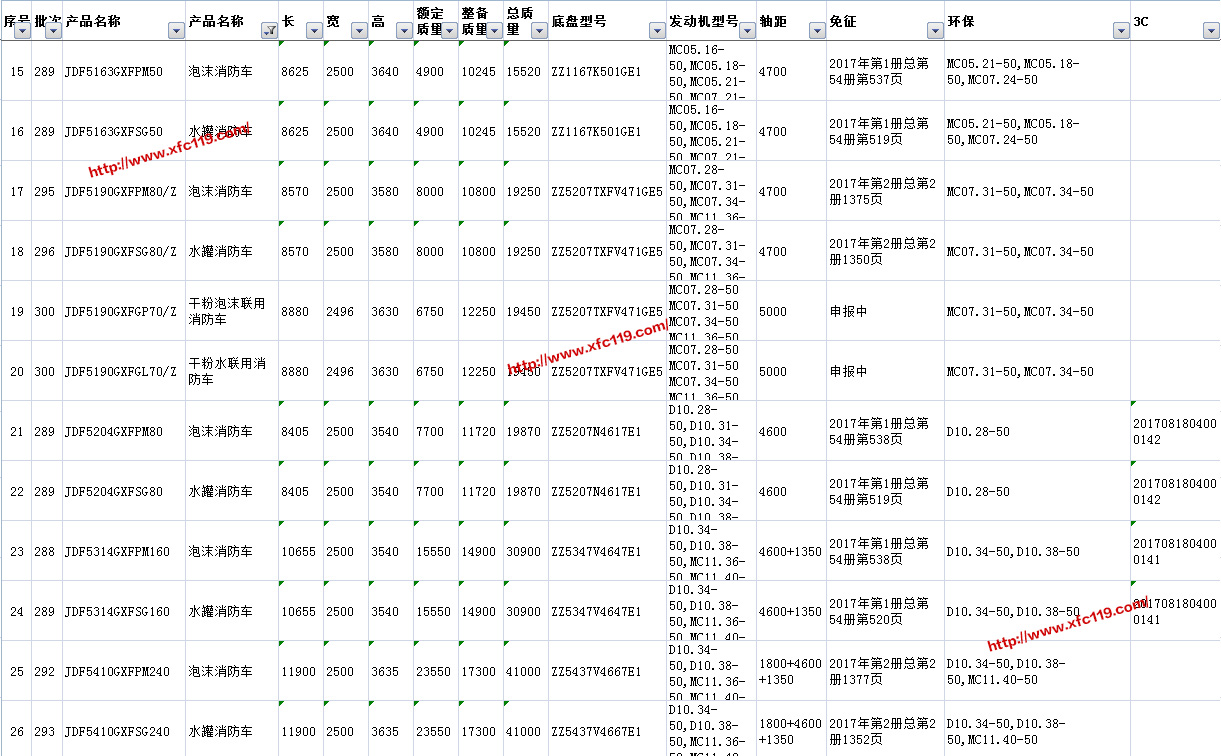Open the 批次 column filter dropdown
The image size is (1221, 756).
[x=53, y=31]
